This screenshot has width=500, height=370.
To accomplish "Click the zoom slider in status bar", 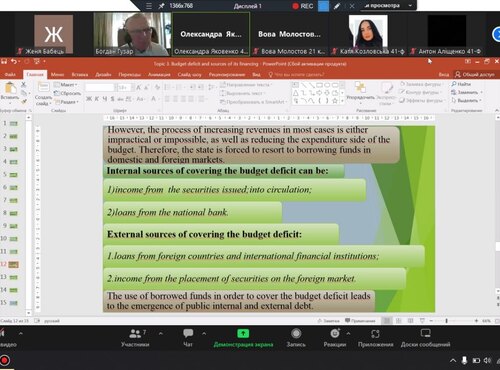I will pos(447,321).
